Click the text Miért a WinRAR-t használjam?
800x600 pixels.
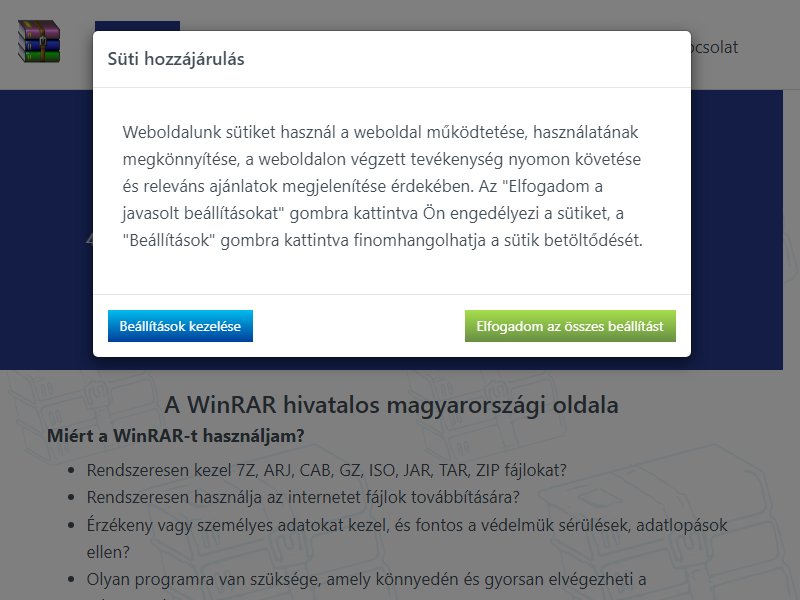176,436
